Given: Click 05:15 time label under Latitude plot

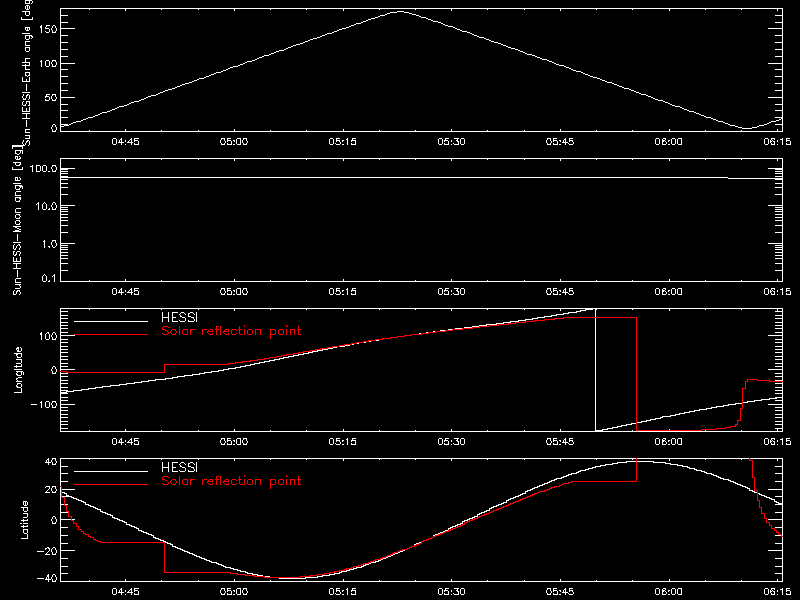Looking at the screenshot, I should (343, 591).
